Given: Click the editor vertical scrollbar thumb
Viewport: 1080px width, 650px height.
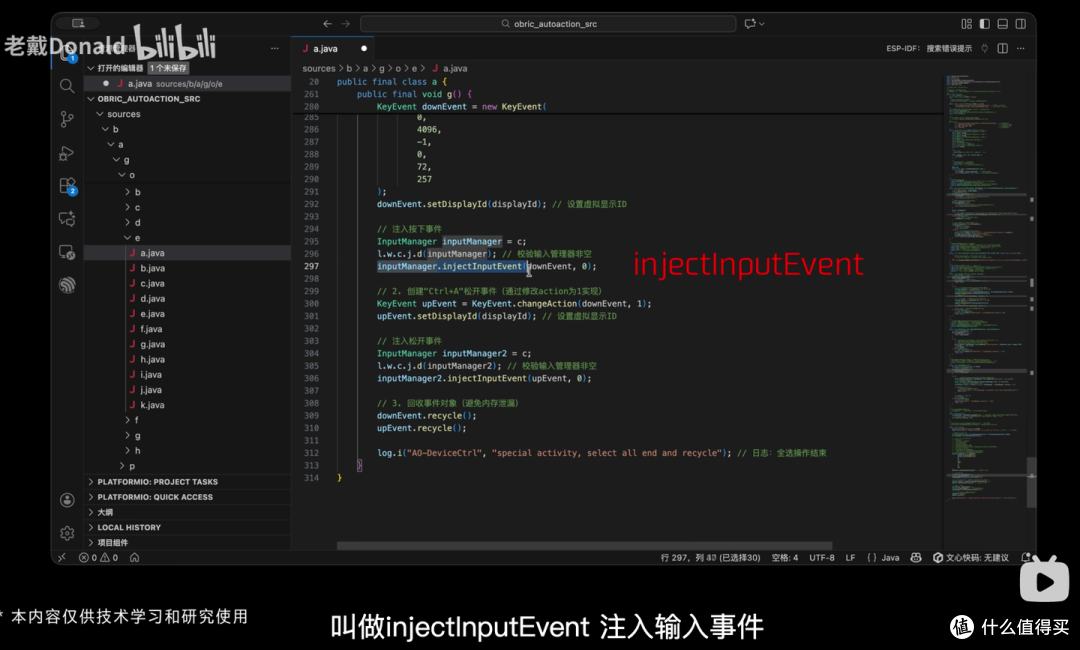Looking at the screenshot, I should click(x=1031, y=482).
